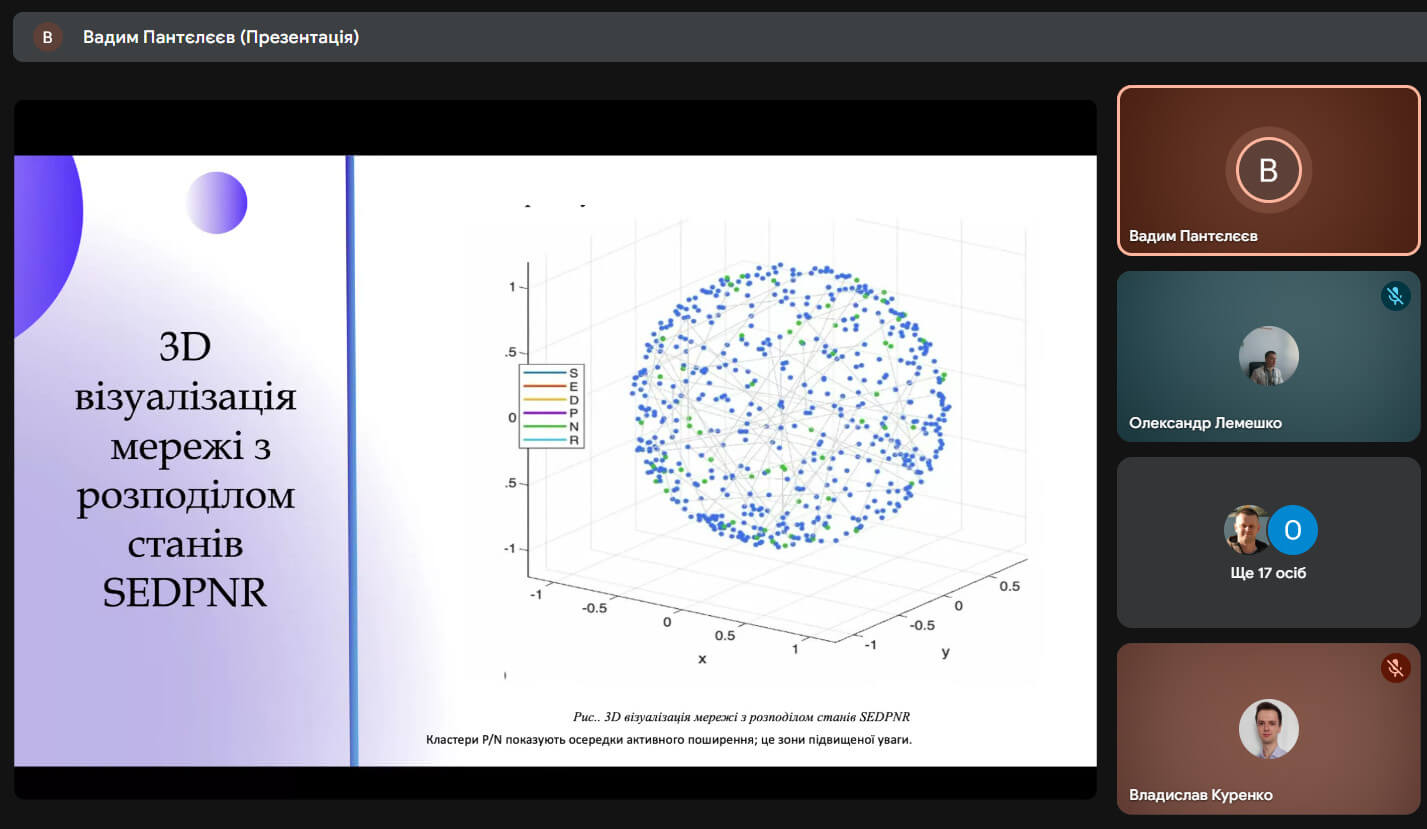Click the "Олександр Лемешко" name label

1205,422
